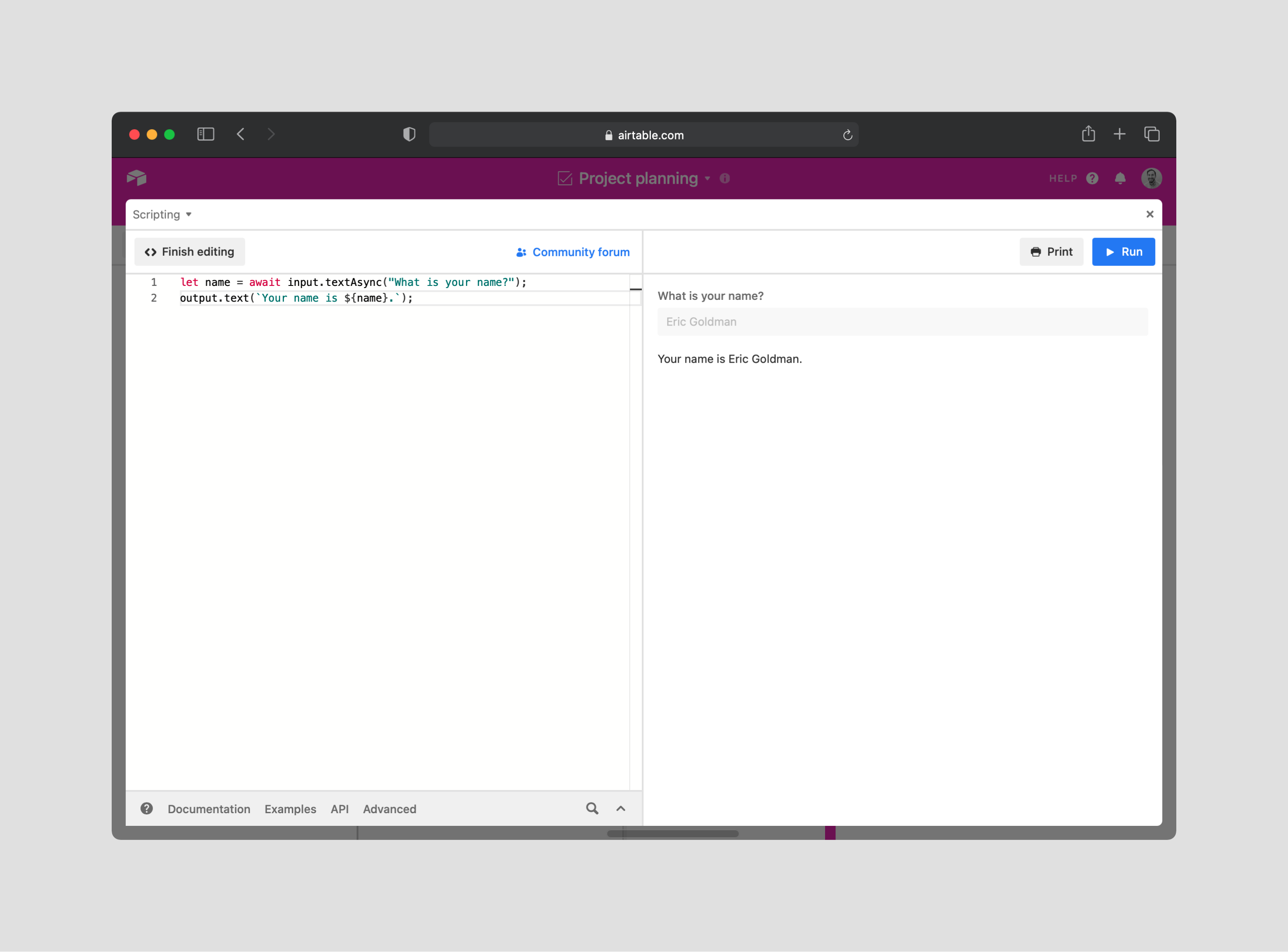Expand the Scripting app dropdown
The image size is (1288, 952).
[162, 214]
